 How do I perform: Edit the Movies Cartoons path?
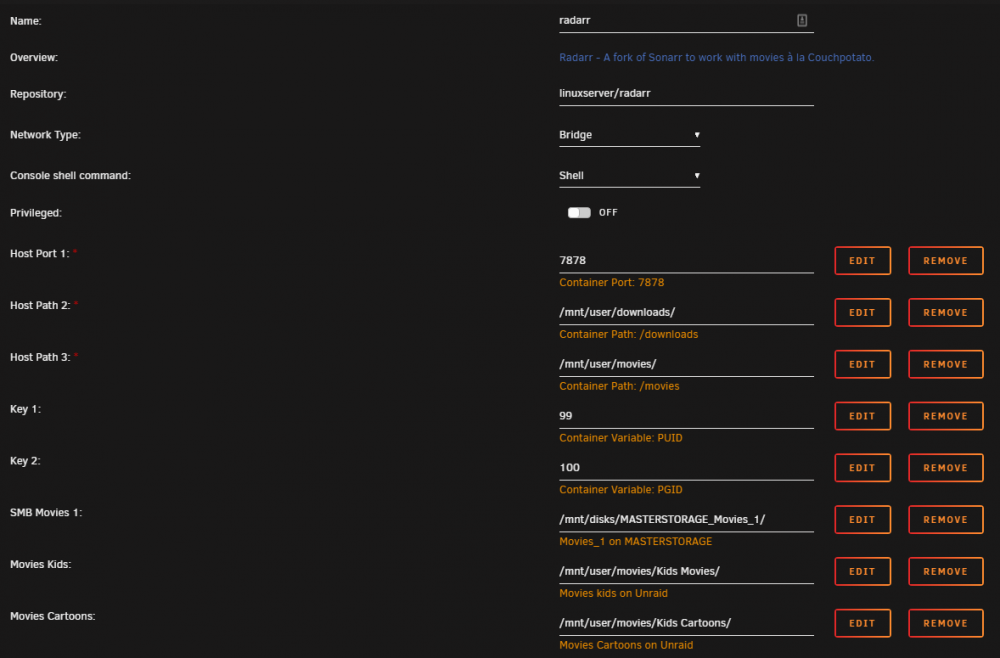[x=862, y=623]
